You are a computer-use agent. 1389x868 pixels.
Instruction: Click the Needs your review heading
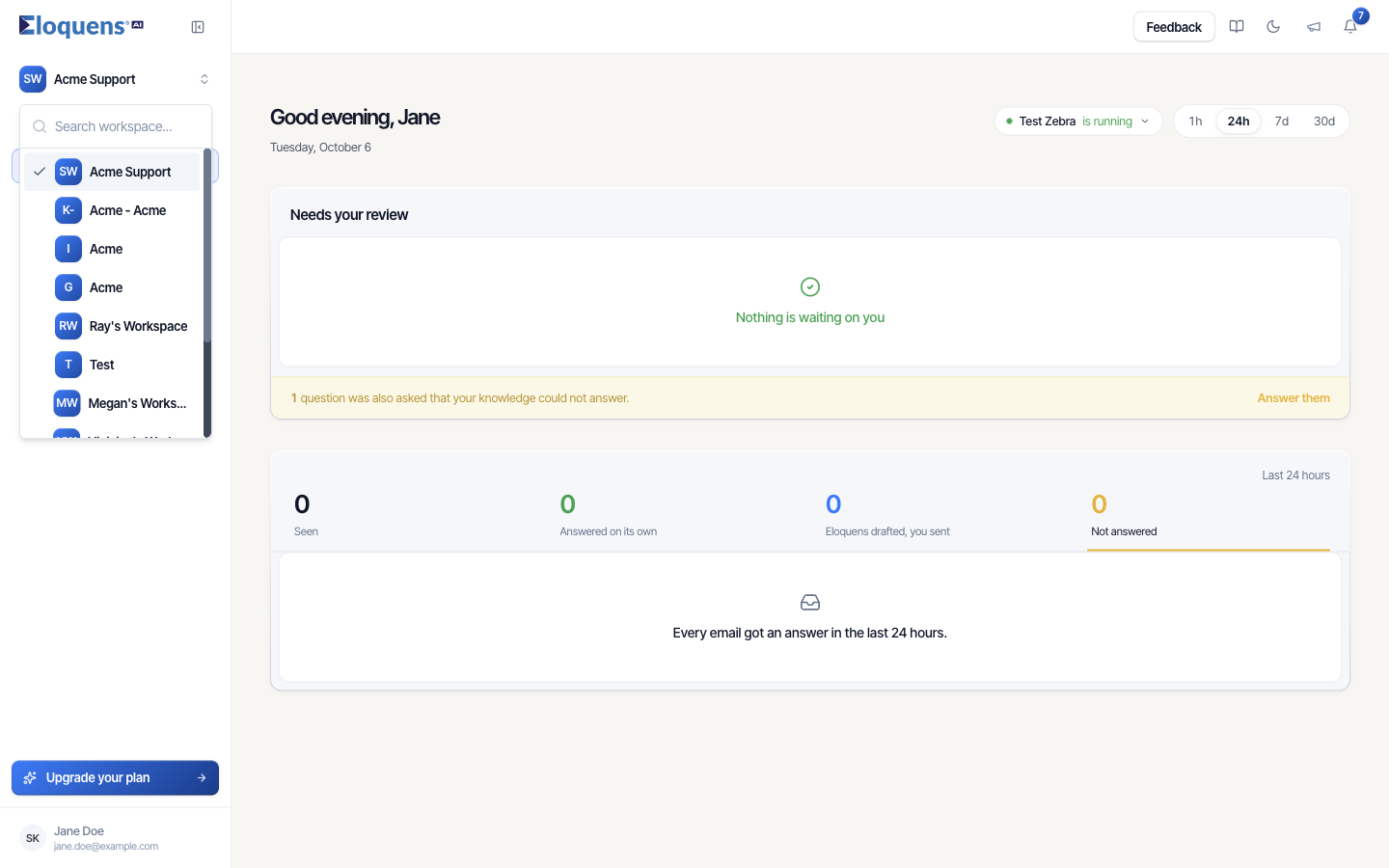(349, 215)
